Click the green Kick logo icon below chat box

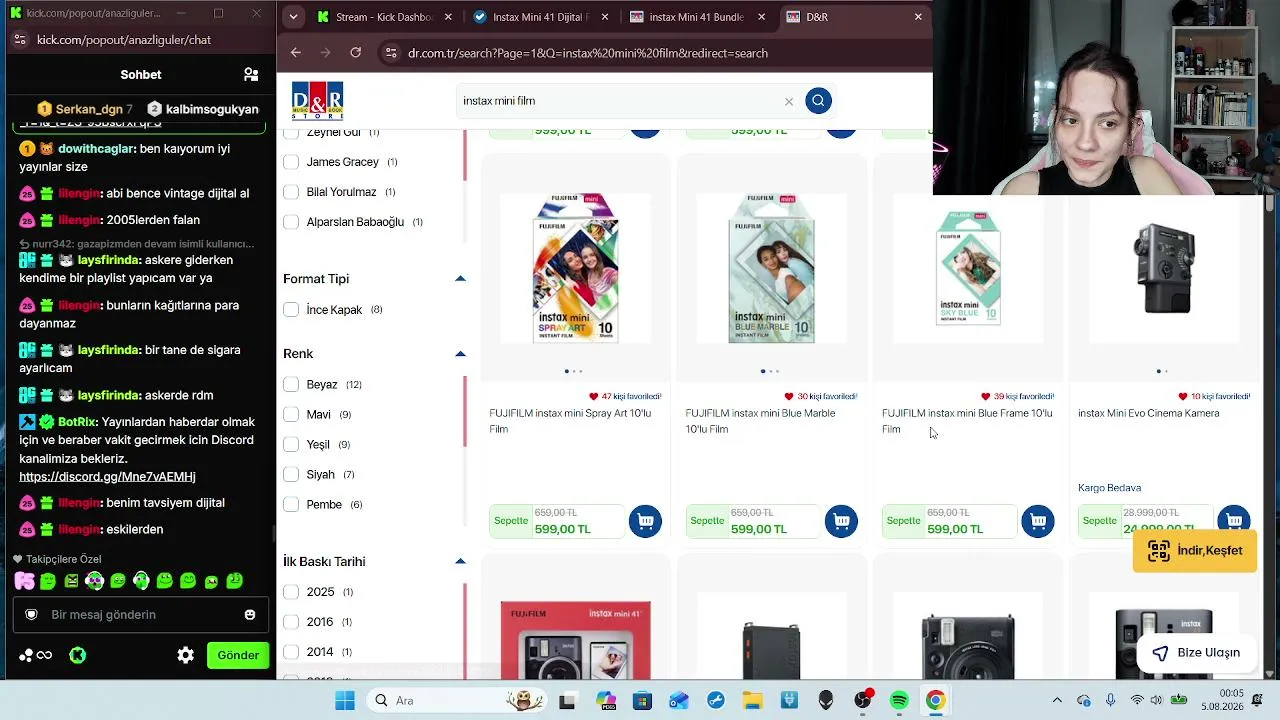(77, 655)
